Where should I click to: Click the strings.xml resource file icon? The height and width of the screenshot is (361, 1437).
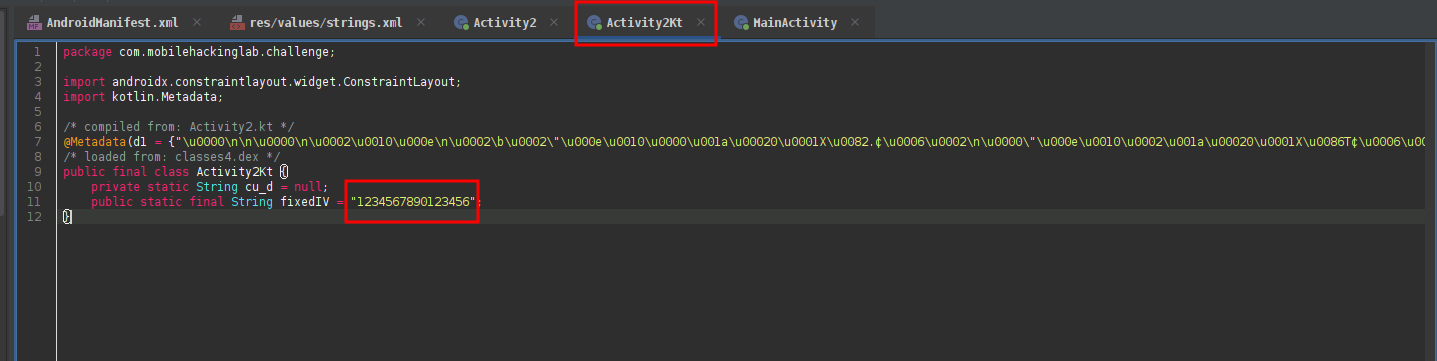(x=237, y=22)
